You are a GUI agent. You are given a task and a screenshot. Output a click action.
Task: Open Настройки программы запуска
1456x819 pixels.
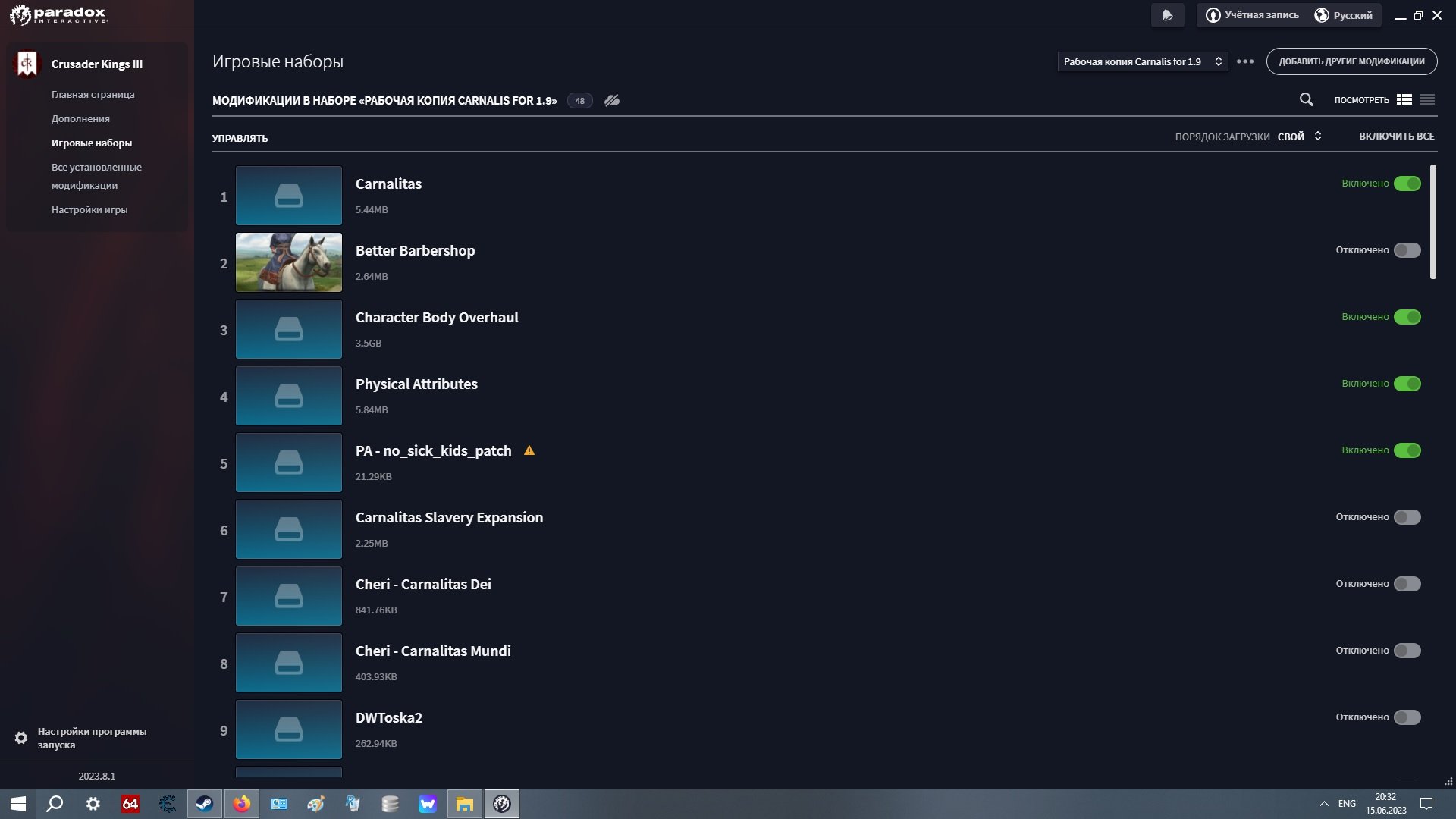[92, 738]
